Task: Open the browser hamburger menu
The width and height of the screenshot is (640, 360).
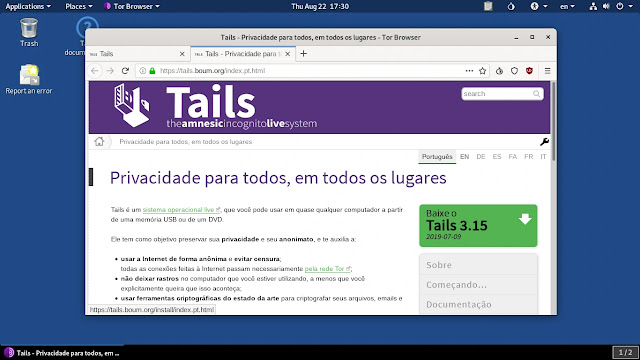Action: (x=547, y=71)
